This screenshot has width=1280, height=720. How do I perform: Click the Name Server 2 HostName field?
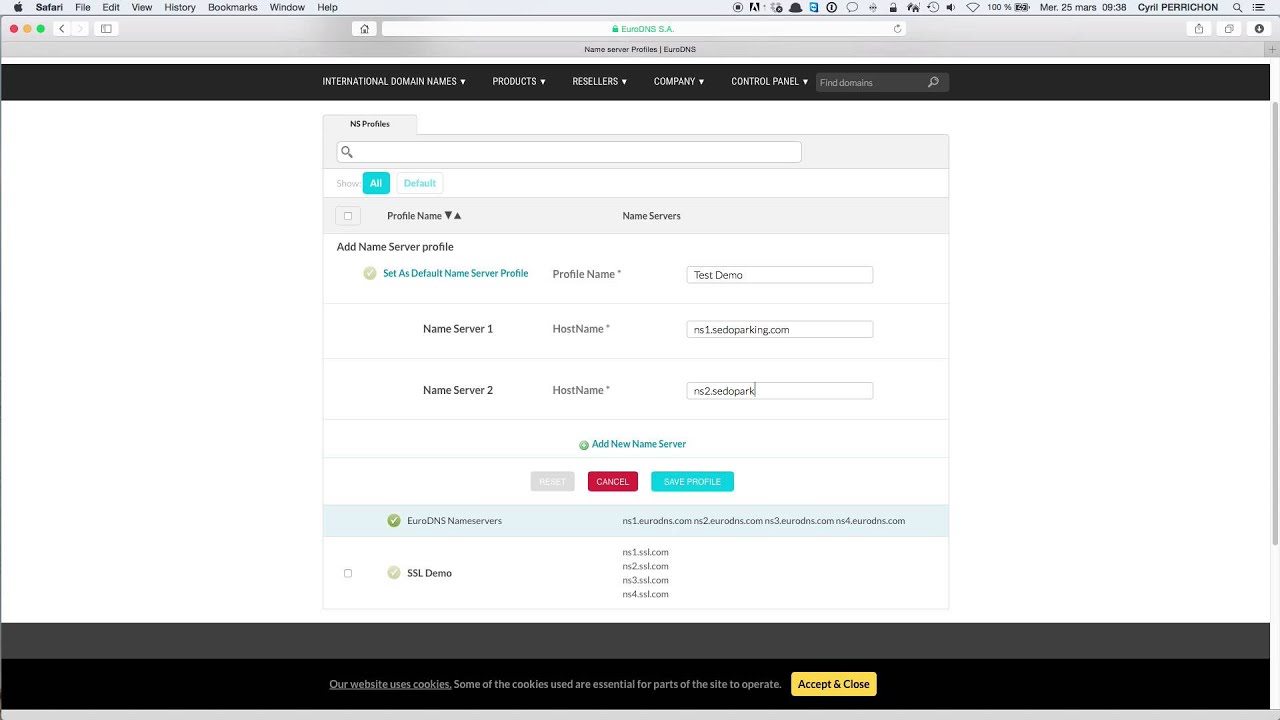780,391
